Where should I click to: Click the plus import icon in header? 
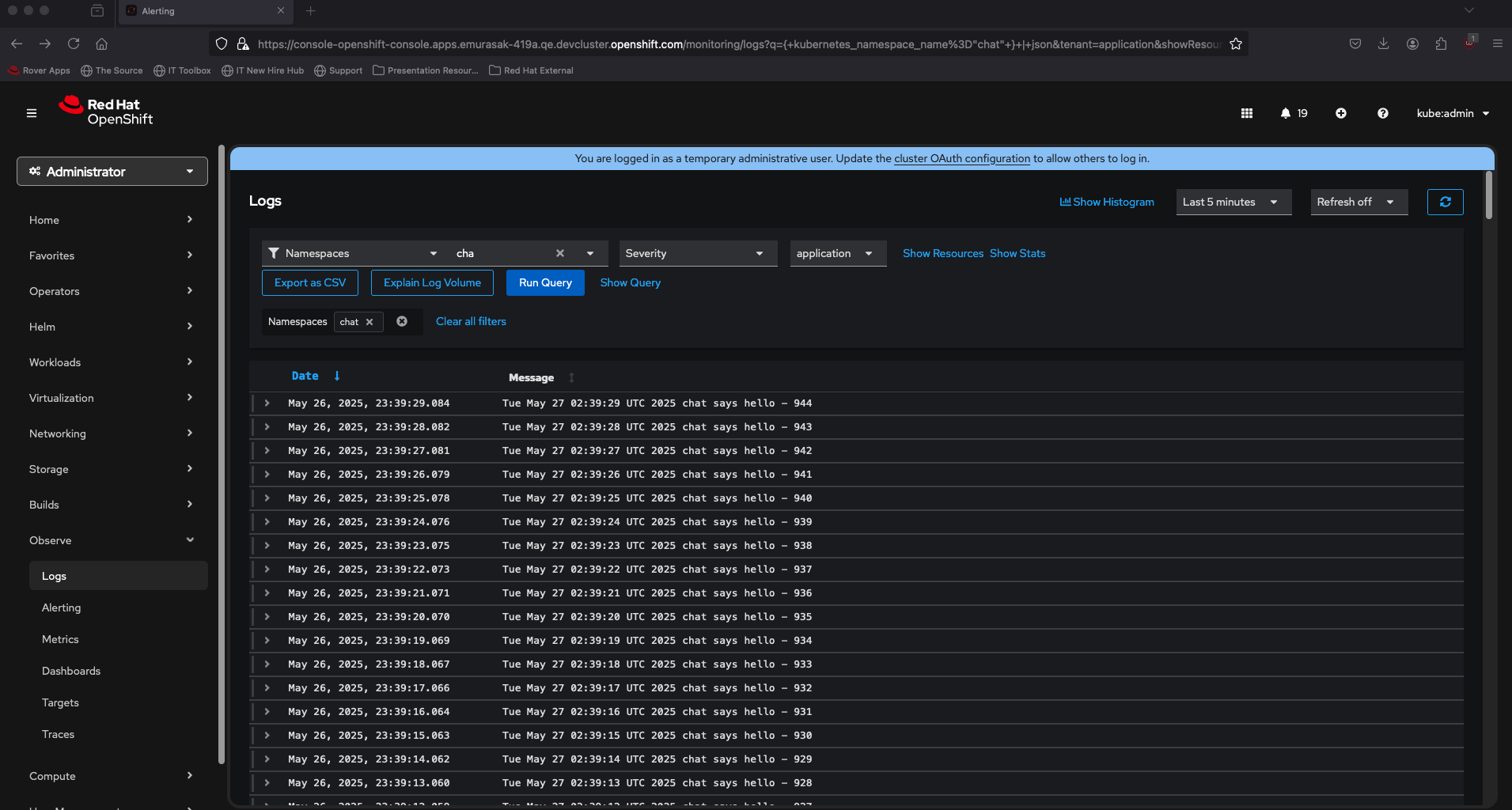click(1341, 113)
